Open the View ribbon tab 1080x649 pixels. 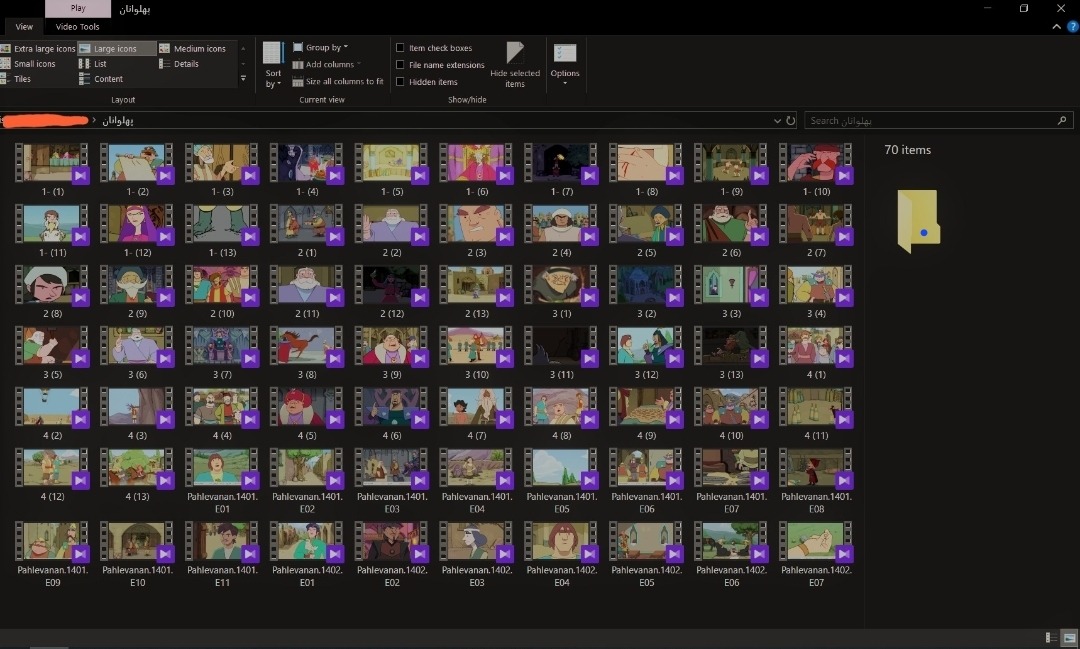pyautogui.click(x=24, y=27)
